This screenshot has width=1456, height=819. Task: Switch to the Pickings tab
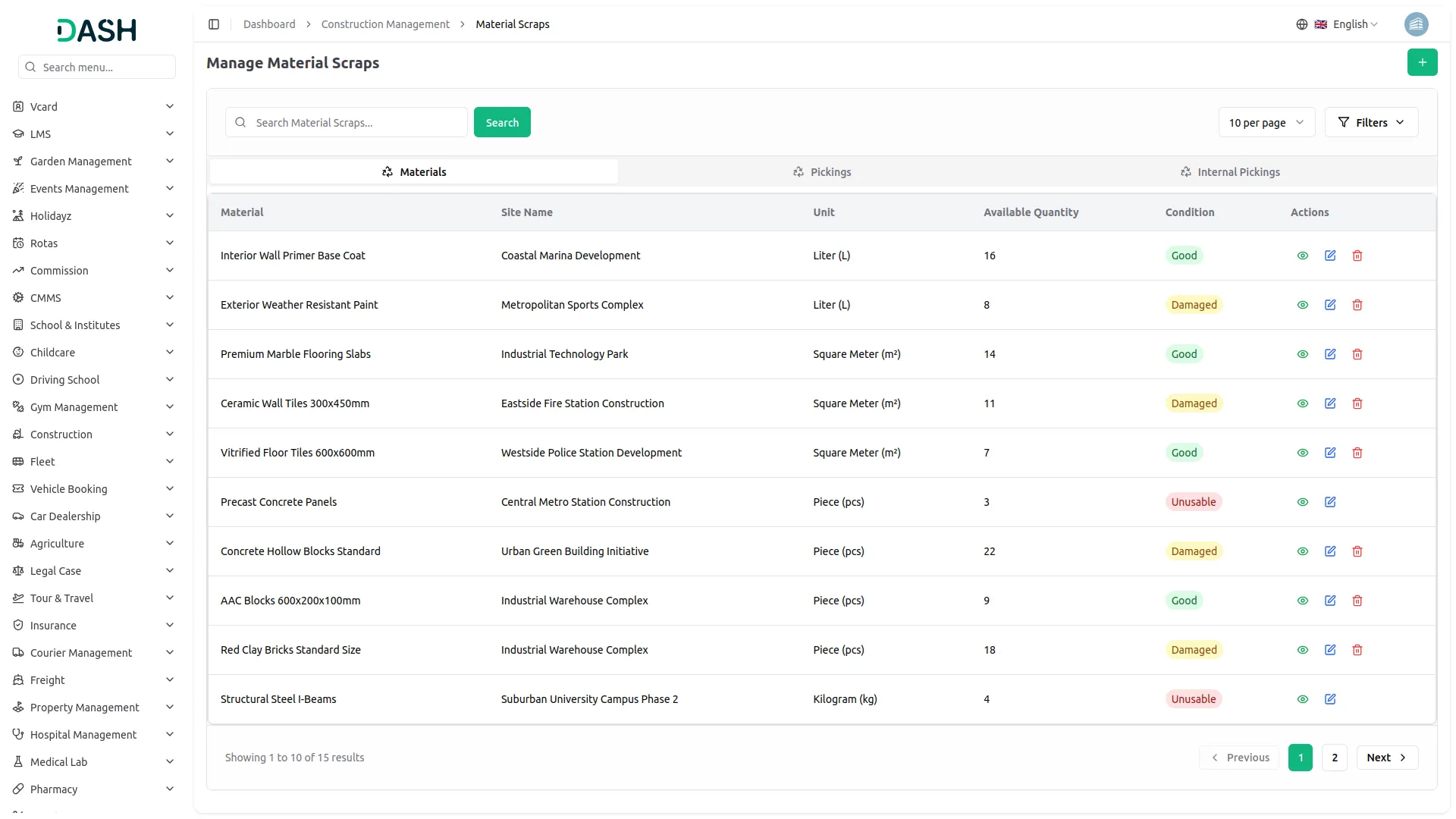(822, 172)
